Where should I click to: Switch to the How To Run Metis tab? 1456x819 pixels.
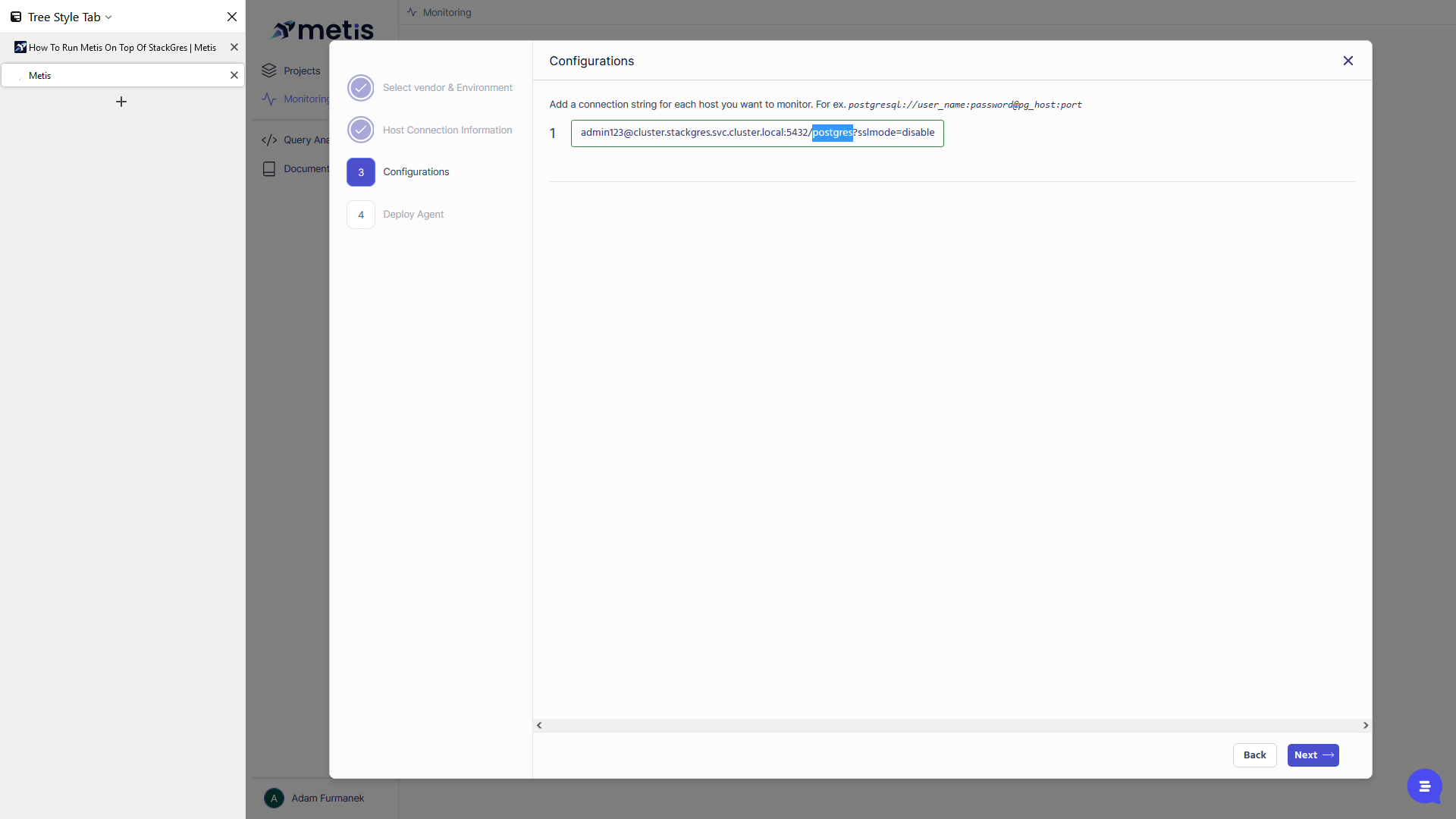point(122,47)
